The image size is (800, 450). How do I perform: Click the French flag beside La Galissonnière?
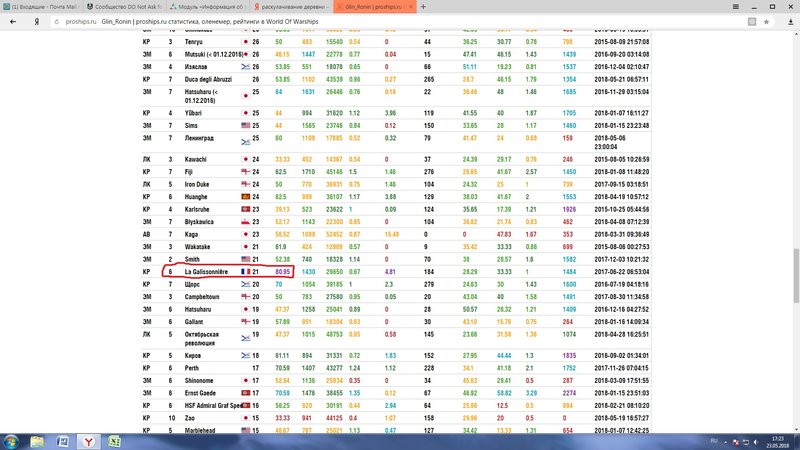(x=245, y=271)
